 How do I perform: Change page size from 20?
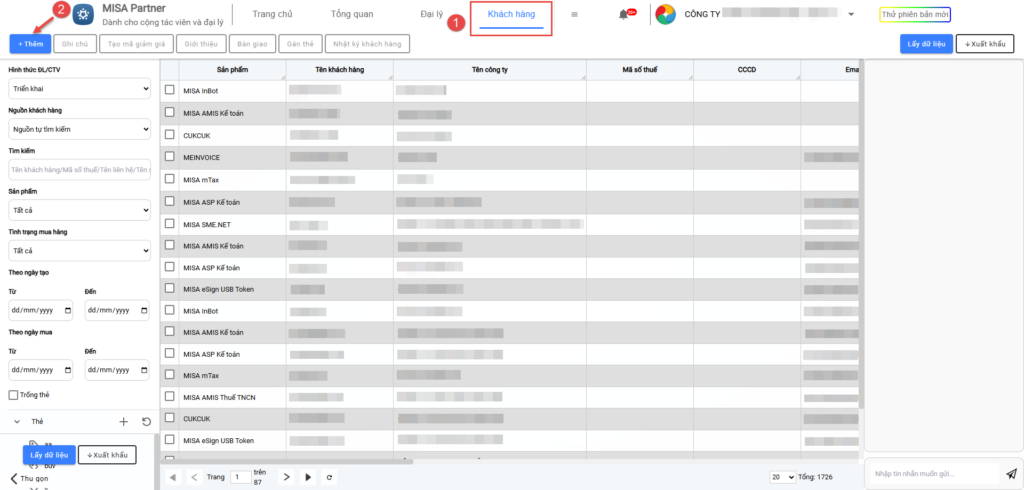(x=783, y=478)
